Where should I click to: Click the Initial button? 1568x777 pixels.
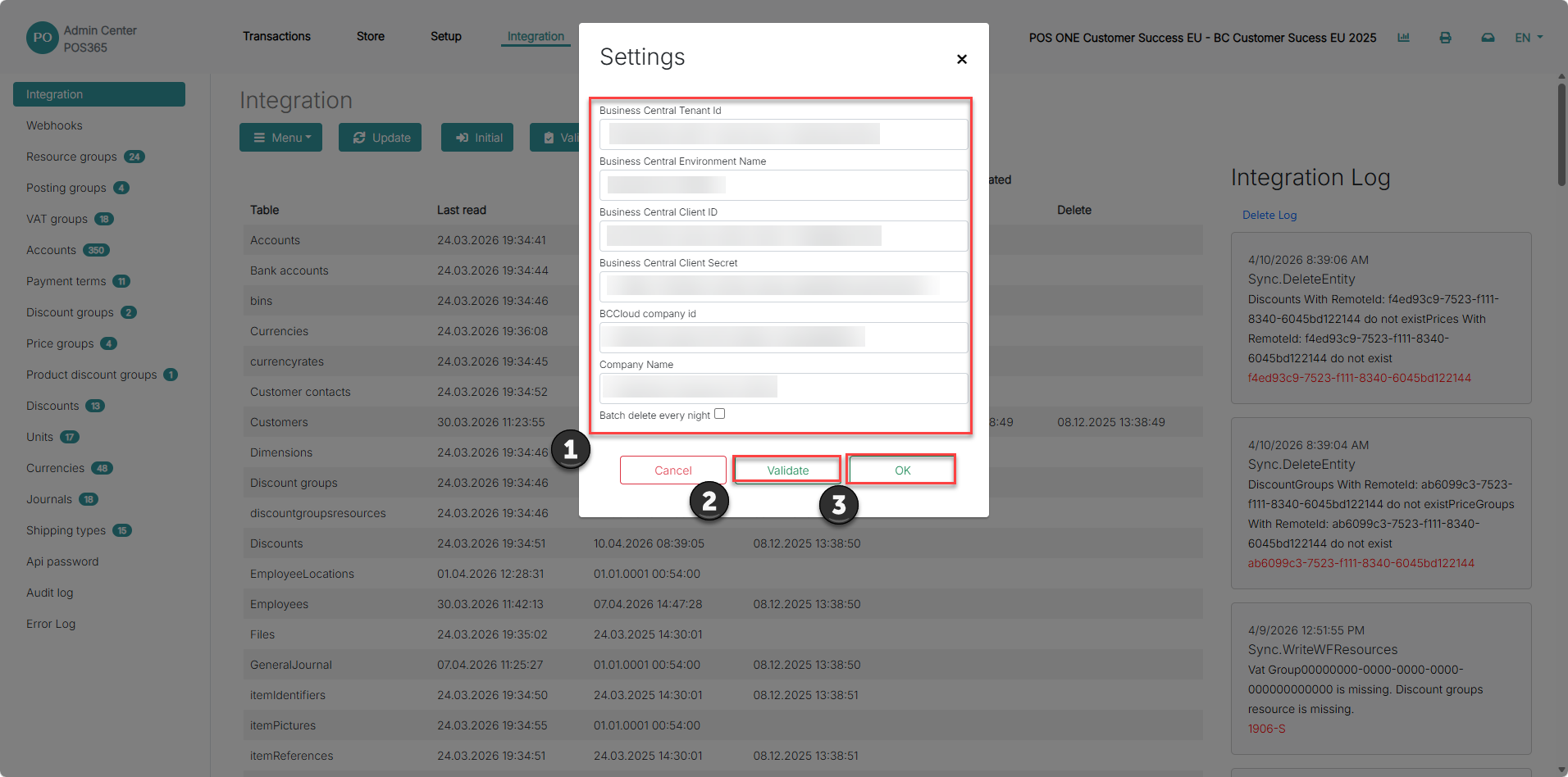tap(477, 138)
